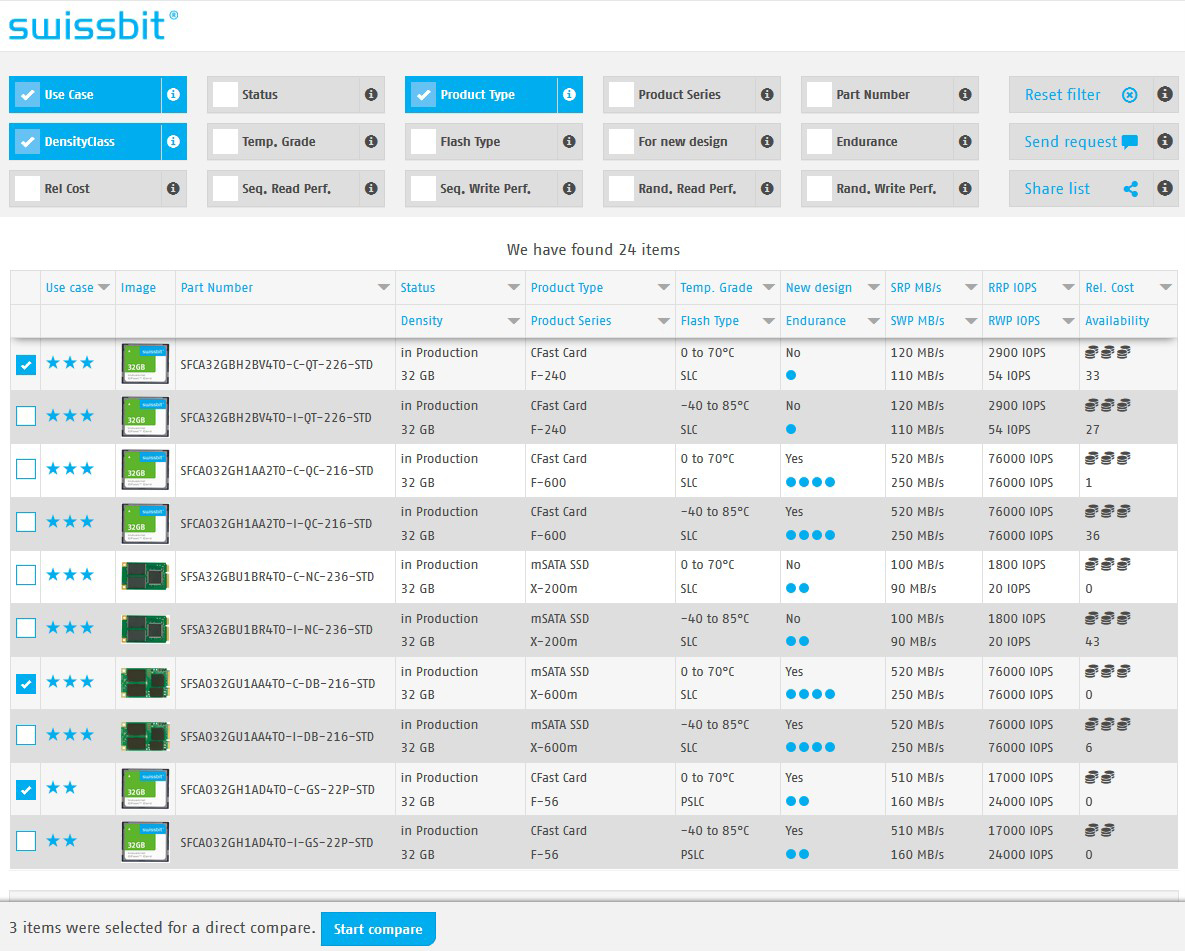Viewport: 1185px width, 951px height.
Task: Click Rel. Cost coins icon for SFCA032GH1AA2TO-C-QC-216-STD
Action: tap(1107, 459)
